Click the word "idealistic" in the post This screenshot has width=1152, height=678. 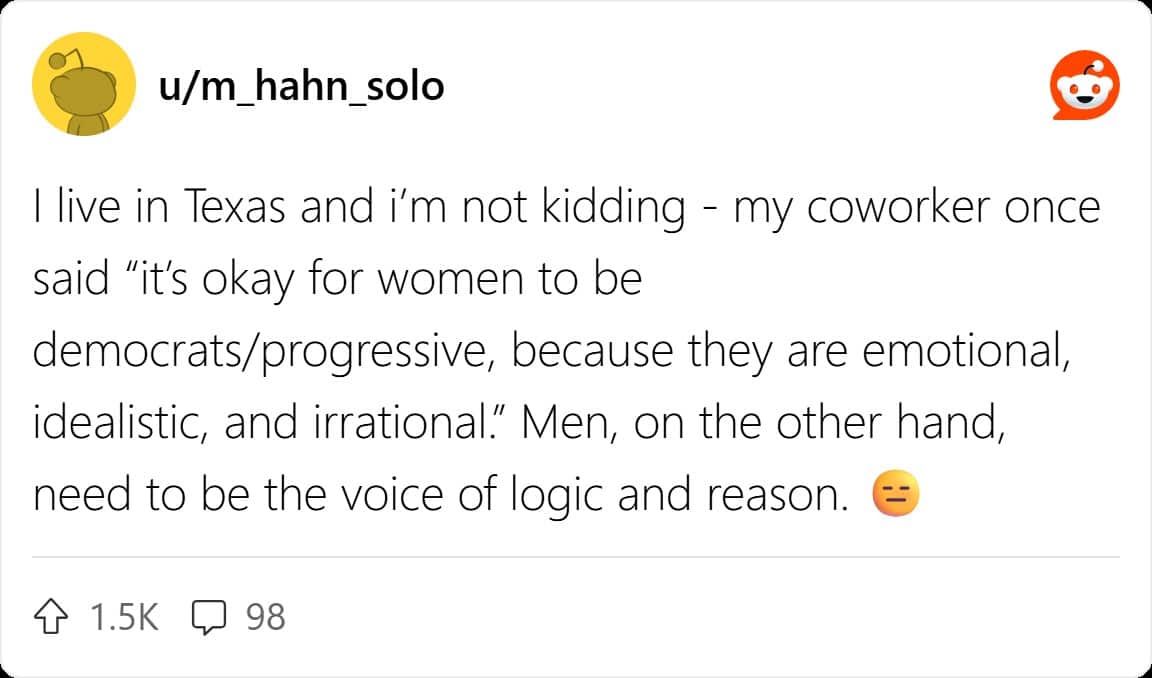tap(120, 424)
